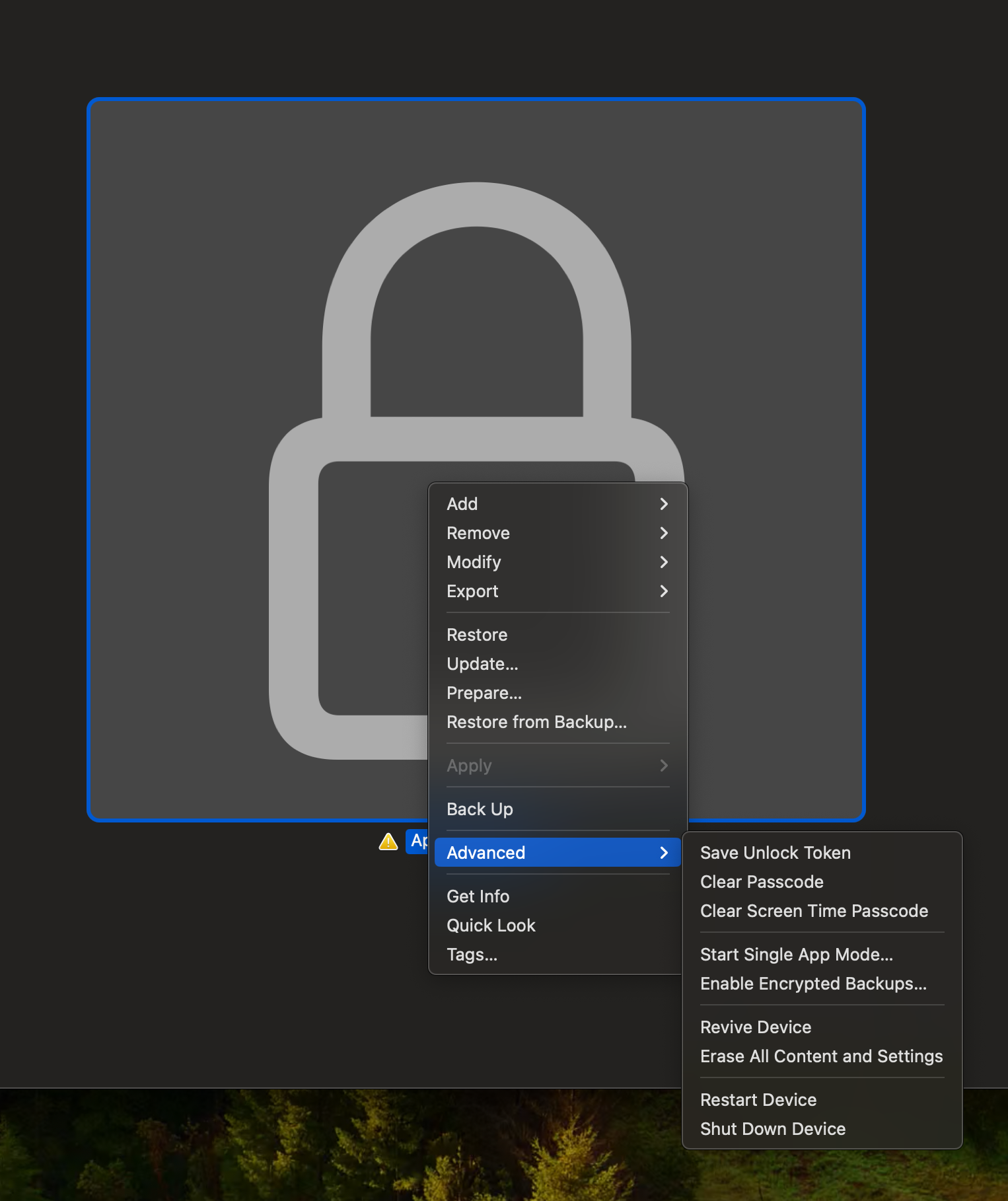Click the yellow warning triangle icon
The image size is (1008, 1201).
(x=388, y=842)
